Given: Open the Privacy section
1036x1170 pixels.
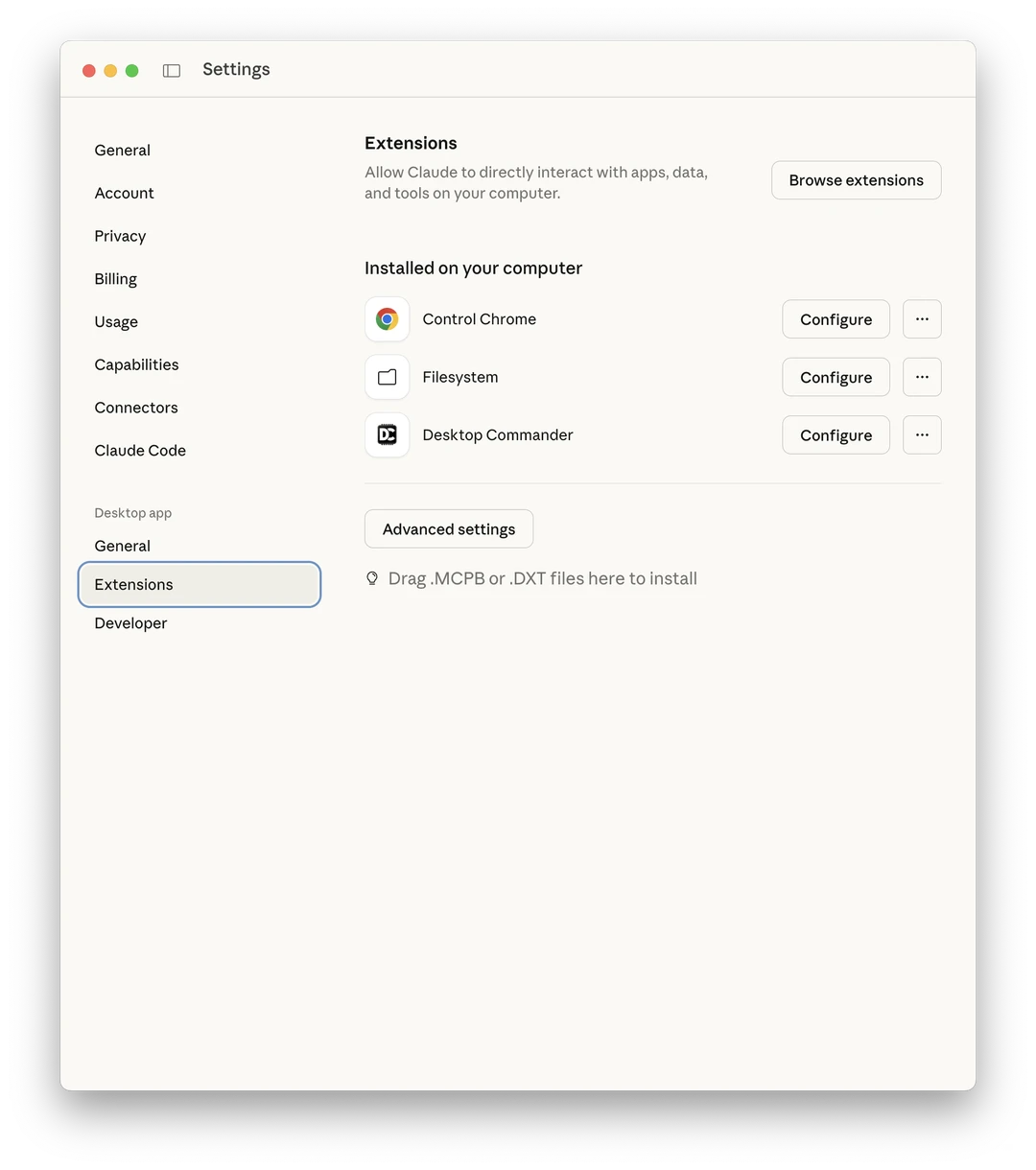Looking at the screenshot, I should (120, 236).
